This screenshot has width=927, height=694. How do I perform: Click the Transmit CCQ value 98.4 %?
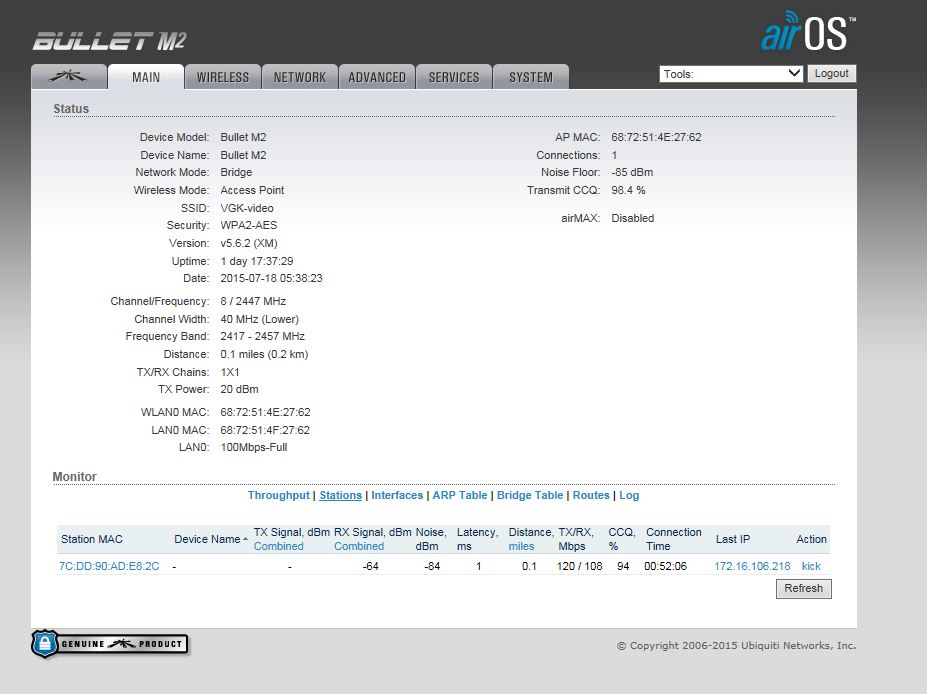628,190
